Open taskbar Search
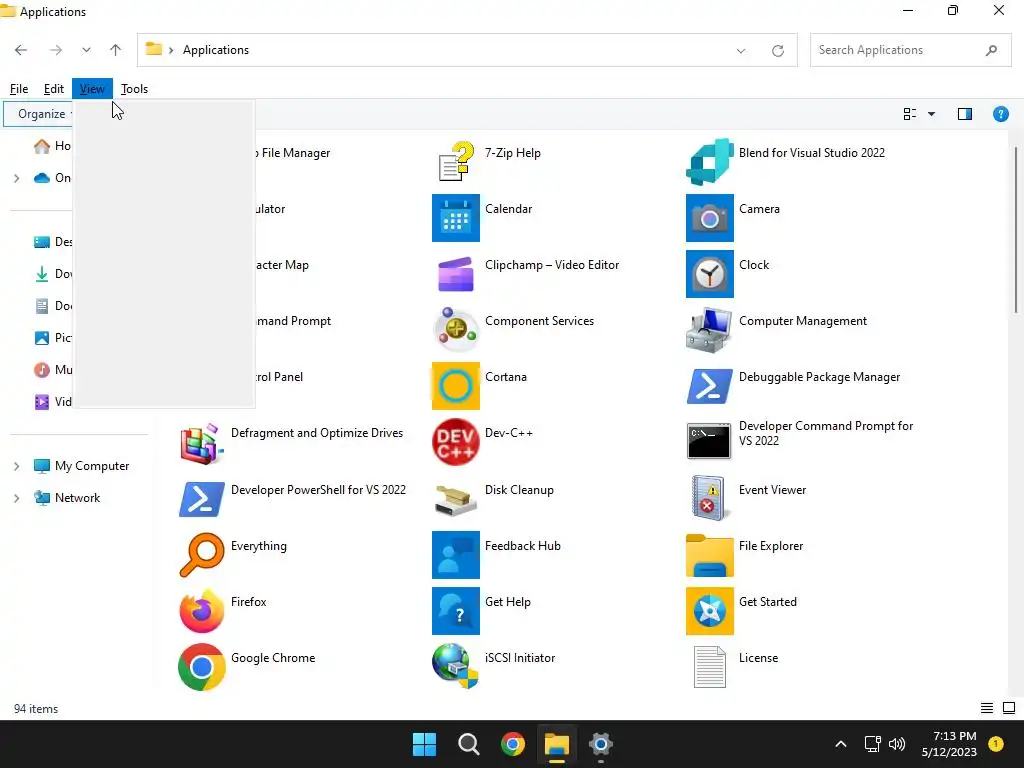1024x768 pixels. click(469, 744)
